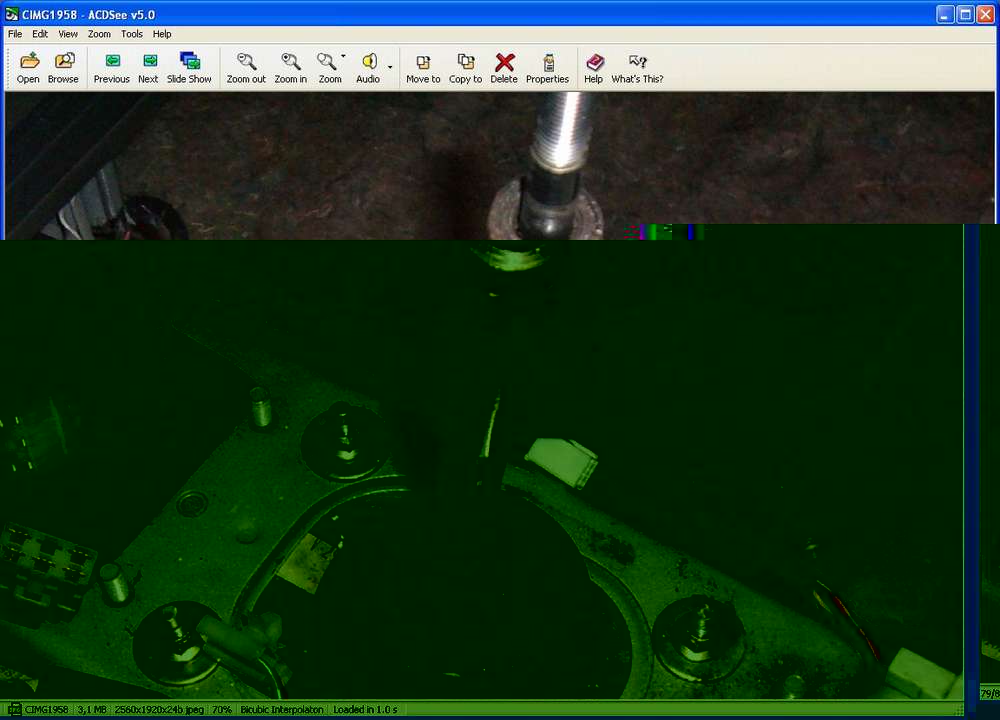Expand the Audio dropdown arrow
Screen dimensions: 1000x720
pyautogui.click(x=390, y=67)
